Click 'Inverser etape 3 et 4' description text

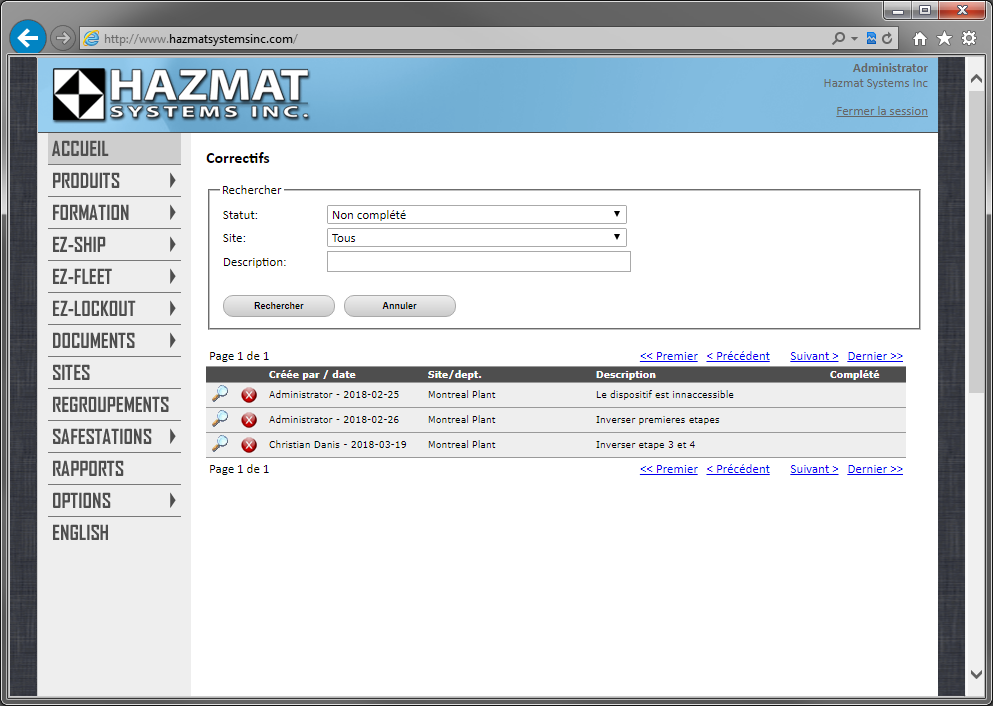(x=645, y=444)
